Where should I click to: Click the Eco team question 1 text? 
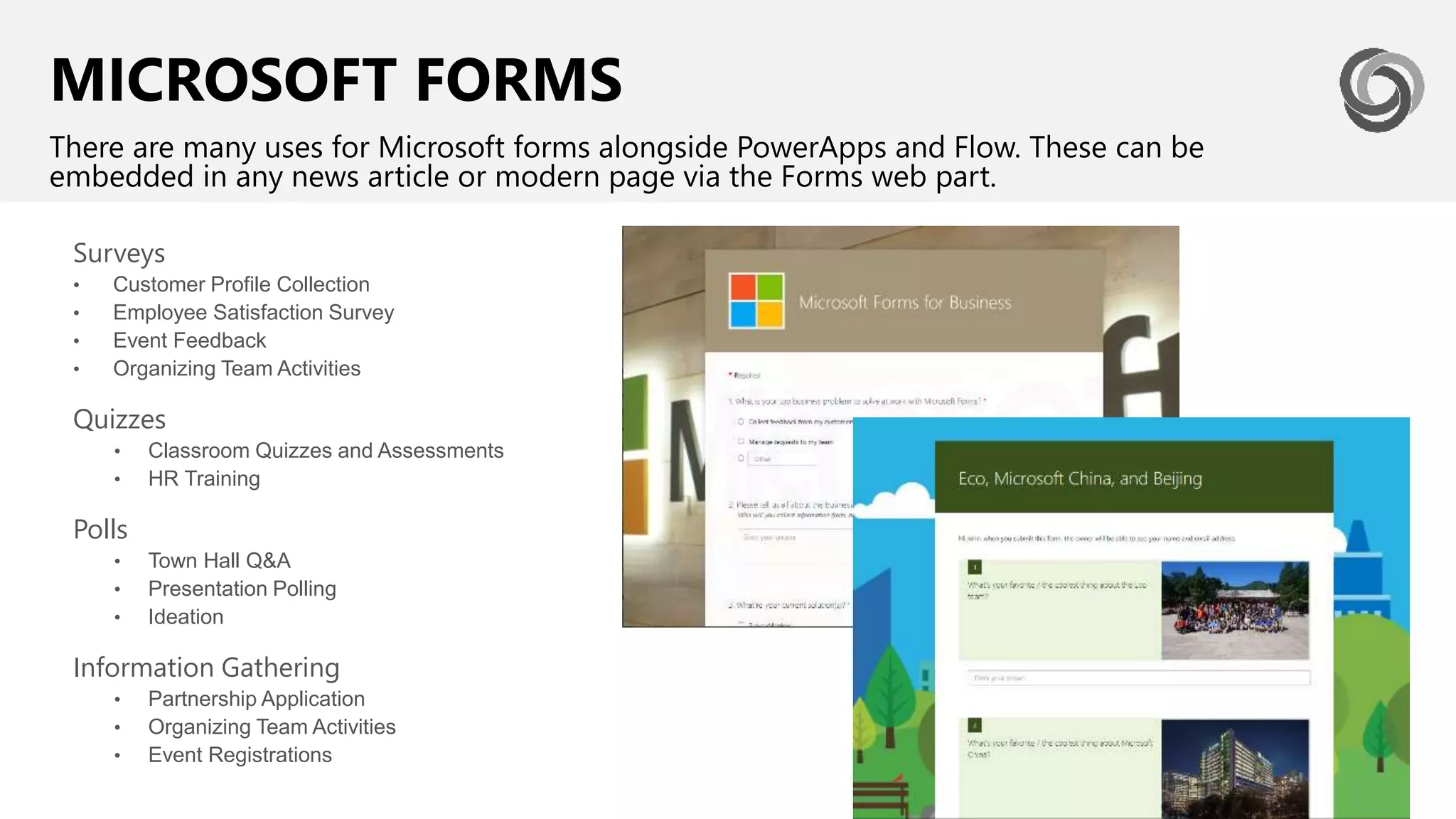tap(1057, 590)
